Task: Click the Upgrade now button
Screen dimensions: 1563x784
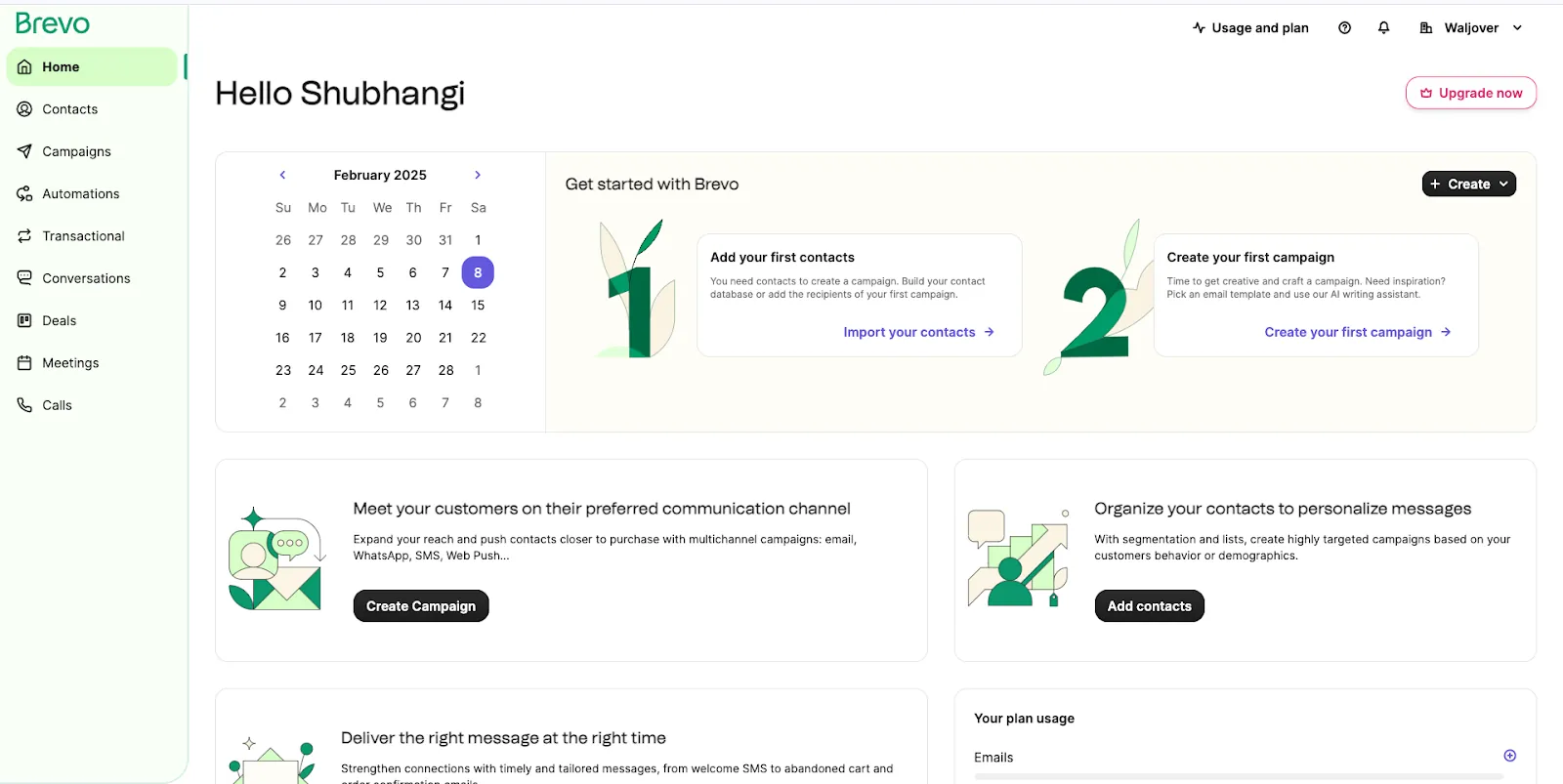Action: point(1471,93)
